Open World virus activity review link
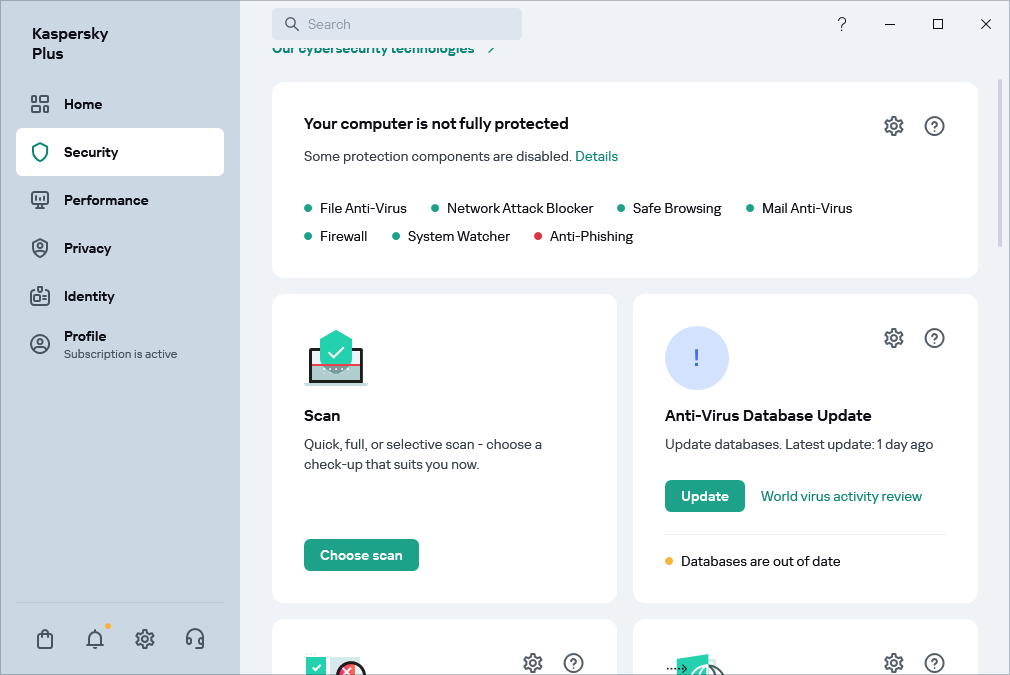The width and height of the screenshot is (1010, 675). click(x=841, y=496)
